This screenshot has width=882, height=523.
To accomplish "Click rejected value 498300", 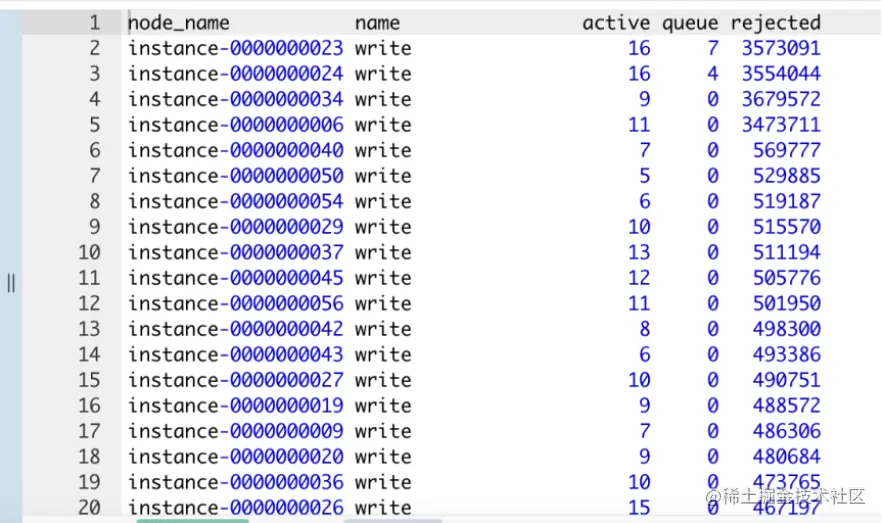I will pos(786,329).
